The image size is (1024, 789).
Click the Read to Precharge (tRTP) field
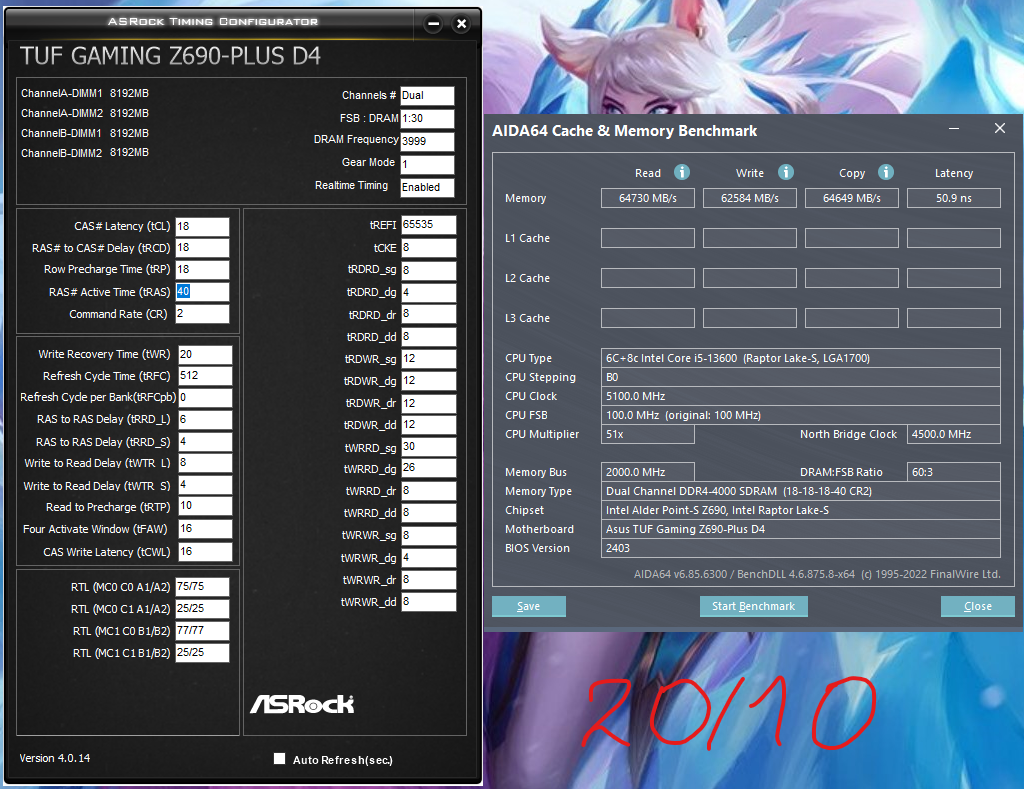[x=205, y=506]
